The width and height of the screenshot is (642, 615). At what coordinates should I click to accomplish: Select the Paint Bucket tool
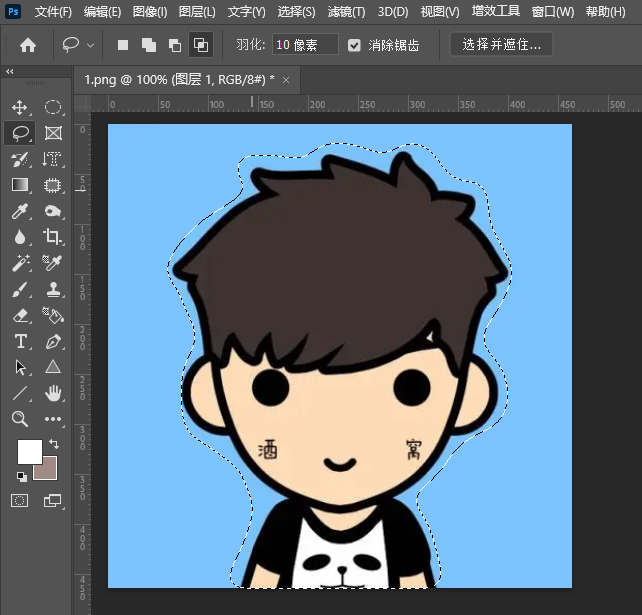pos(53,315)
